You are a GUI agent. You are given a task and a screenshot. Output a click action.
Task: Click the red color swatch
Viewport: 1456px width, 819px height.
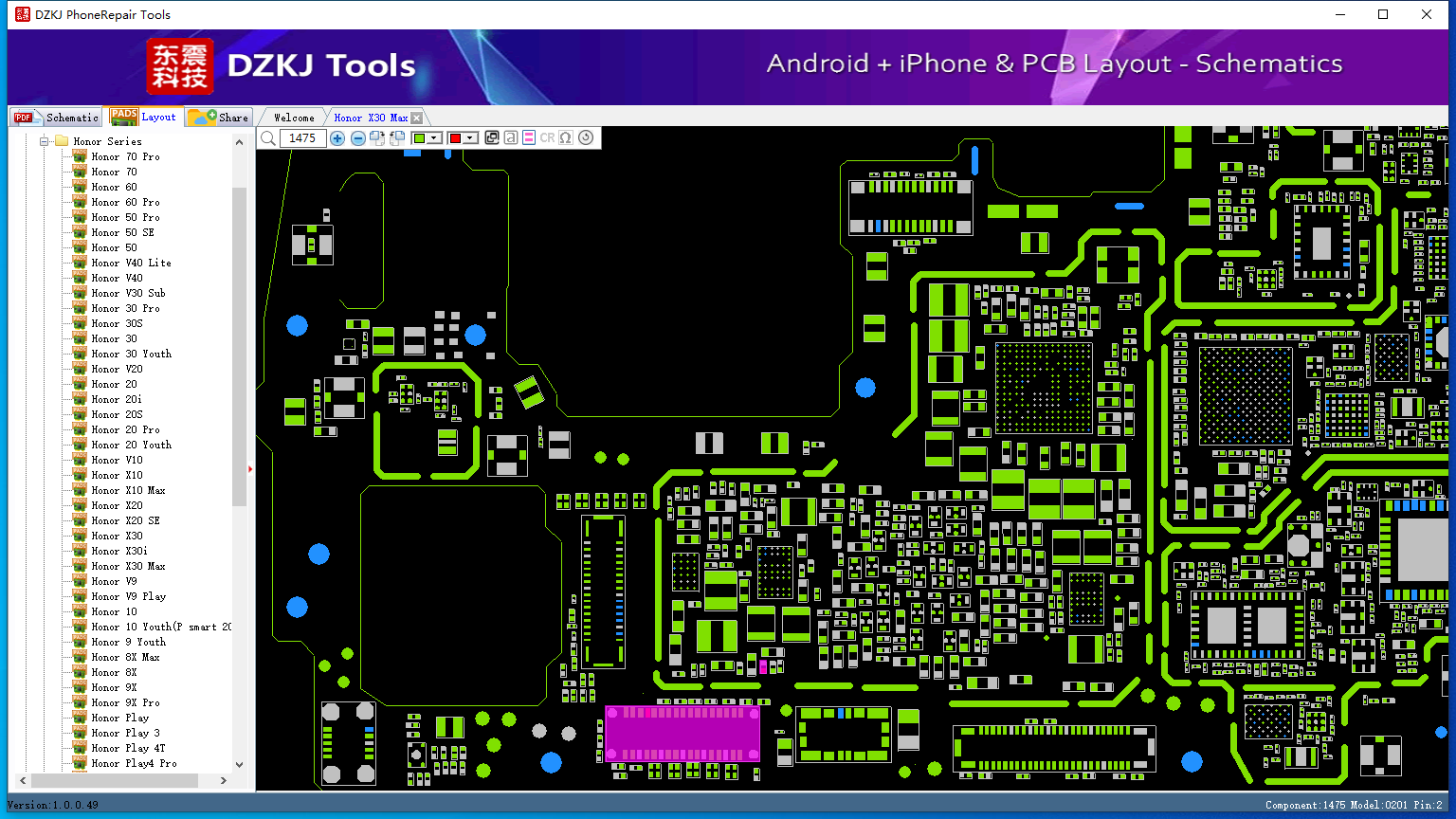[455, 138]
